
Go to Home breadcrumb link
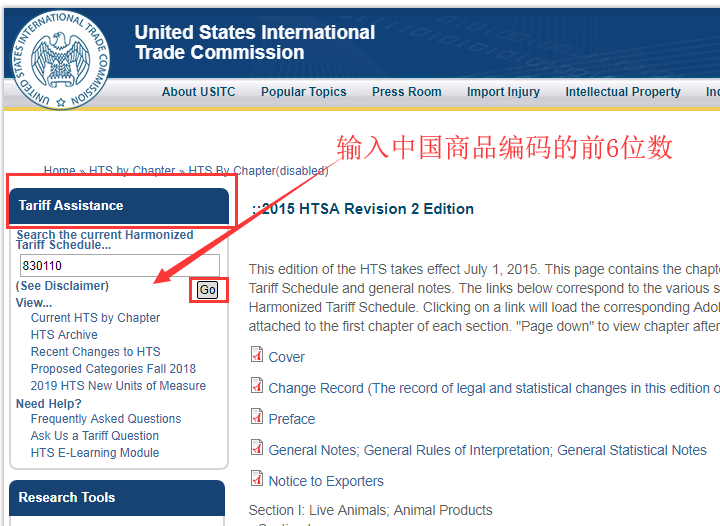(59, 171)
